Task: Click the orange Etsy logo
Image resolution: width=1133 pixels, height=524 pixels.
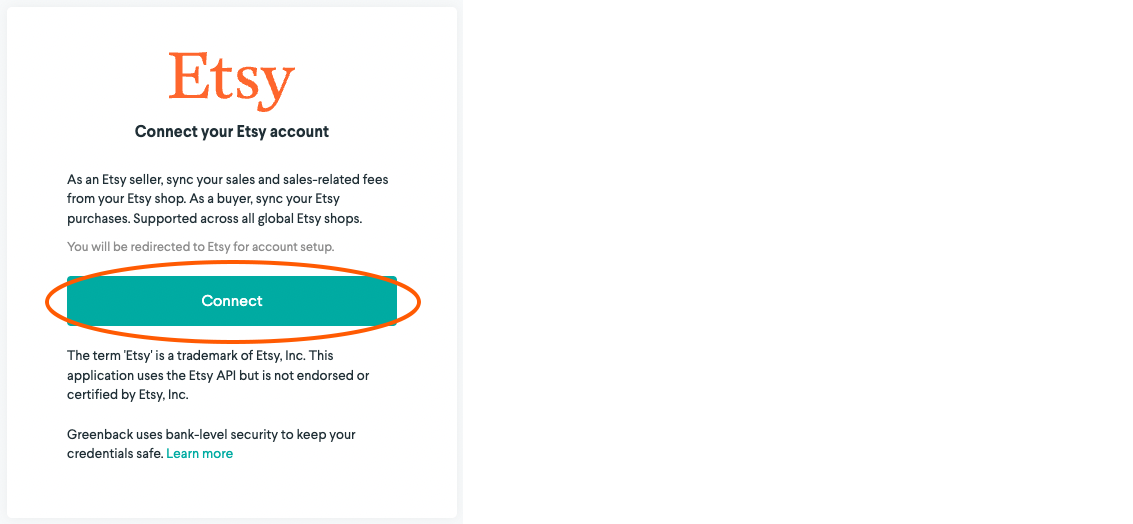Action: (x=232, y=81)
